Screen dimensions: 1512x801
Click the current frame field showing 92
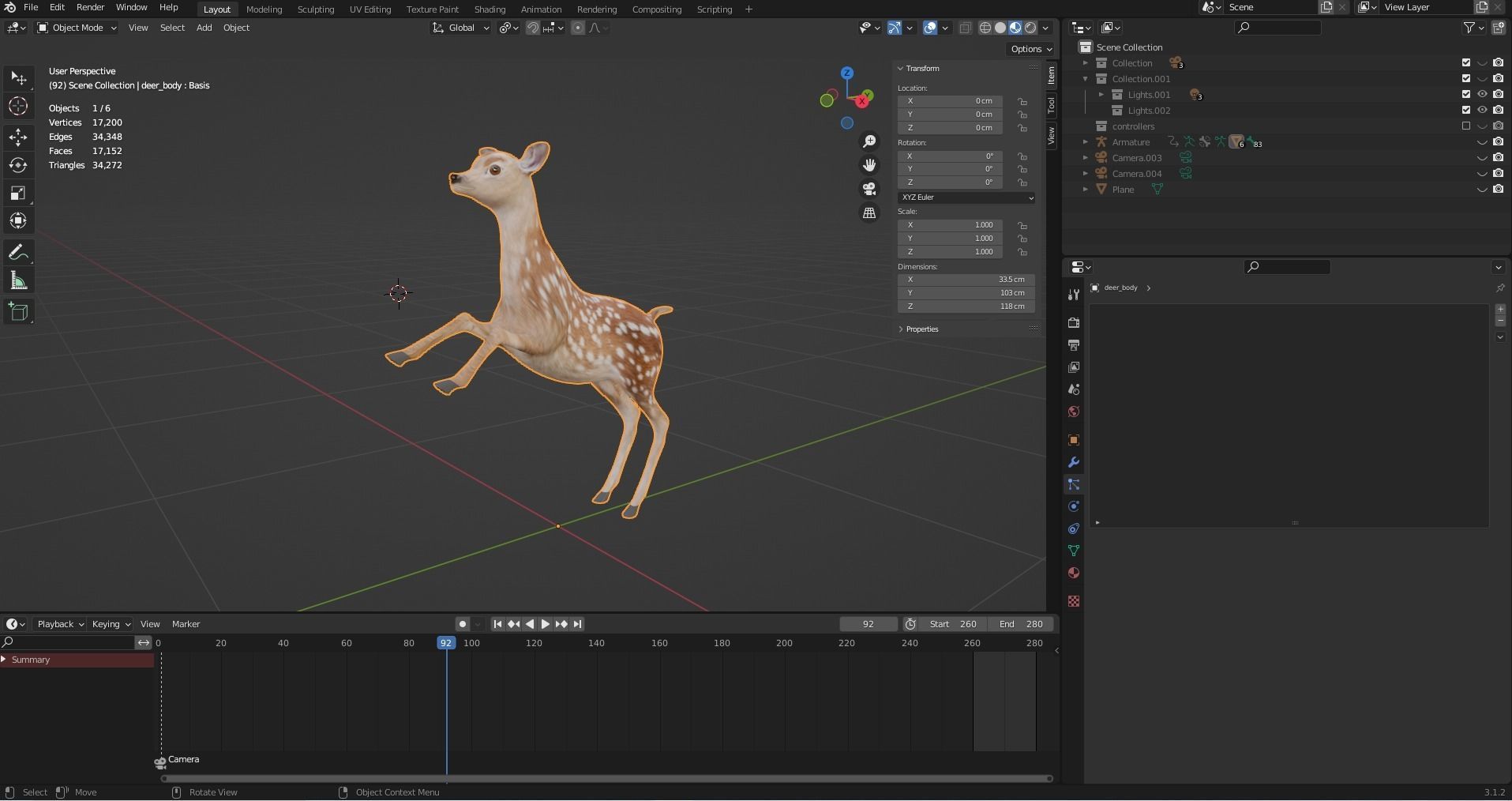(869, 624)
